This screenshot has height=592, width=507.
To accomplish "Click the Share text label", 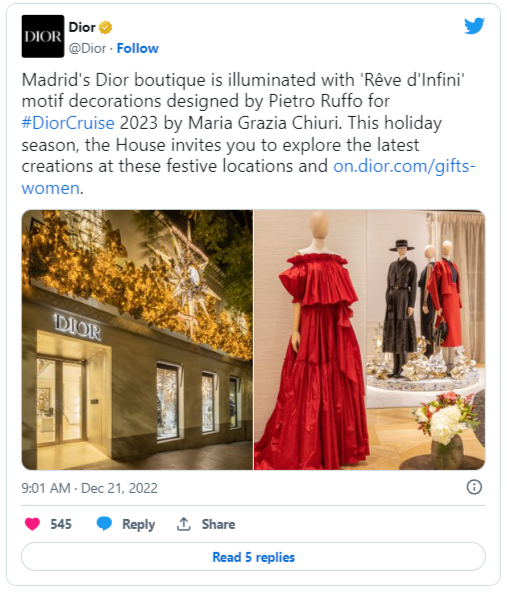I will [218, 524].
